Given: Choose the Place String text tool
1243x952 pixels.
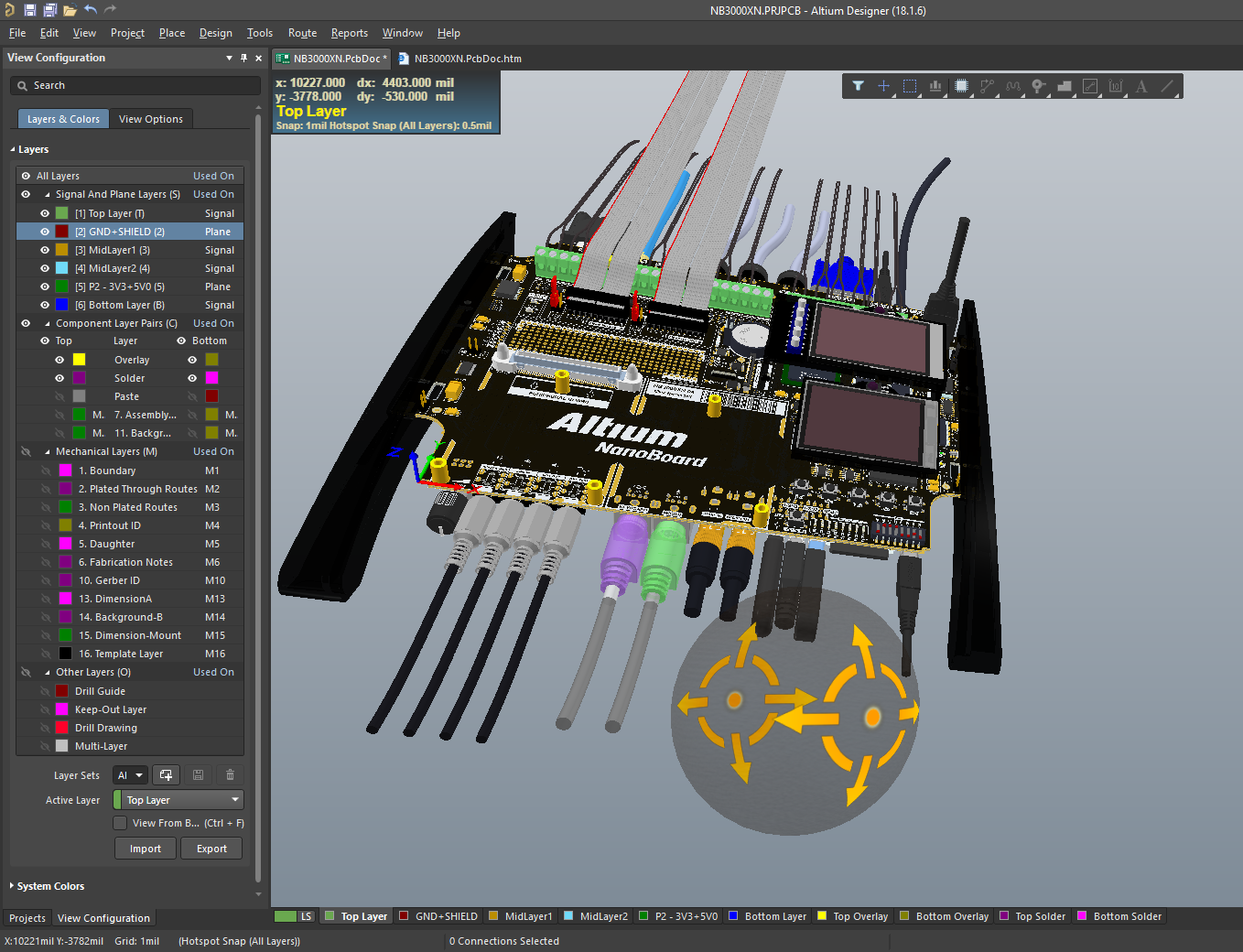Looking at the screenshot, I should [1141, 86].
